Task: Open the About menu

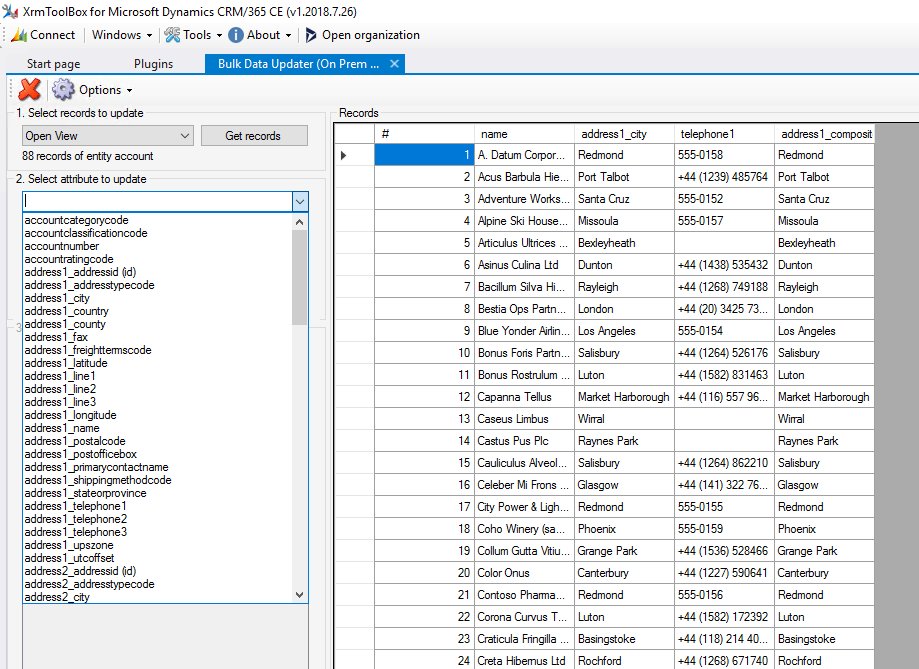Action: pos(260,35)
